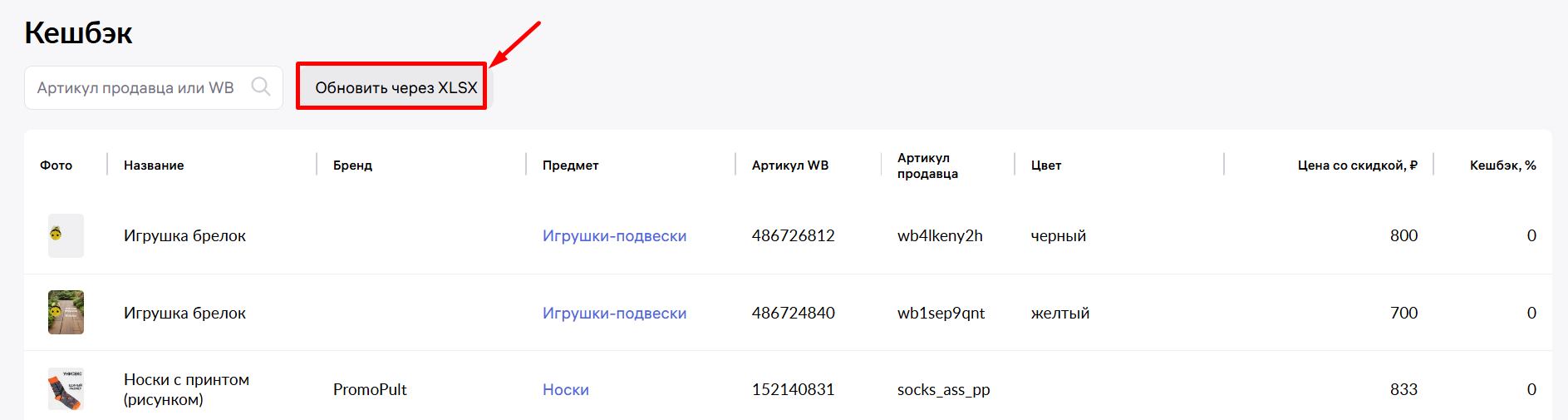Image resolution: width=1568 pixels, height=420 pixels.
Task: Select the Бренд column header
Action: [352, 166]
